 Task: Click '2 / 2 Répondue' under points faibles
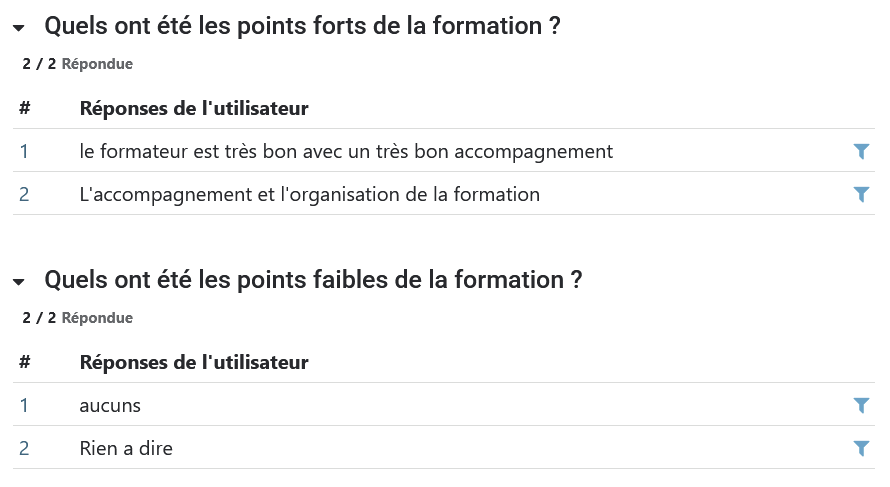77,318
